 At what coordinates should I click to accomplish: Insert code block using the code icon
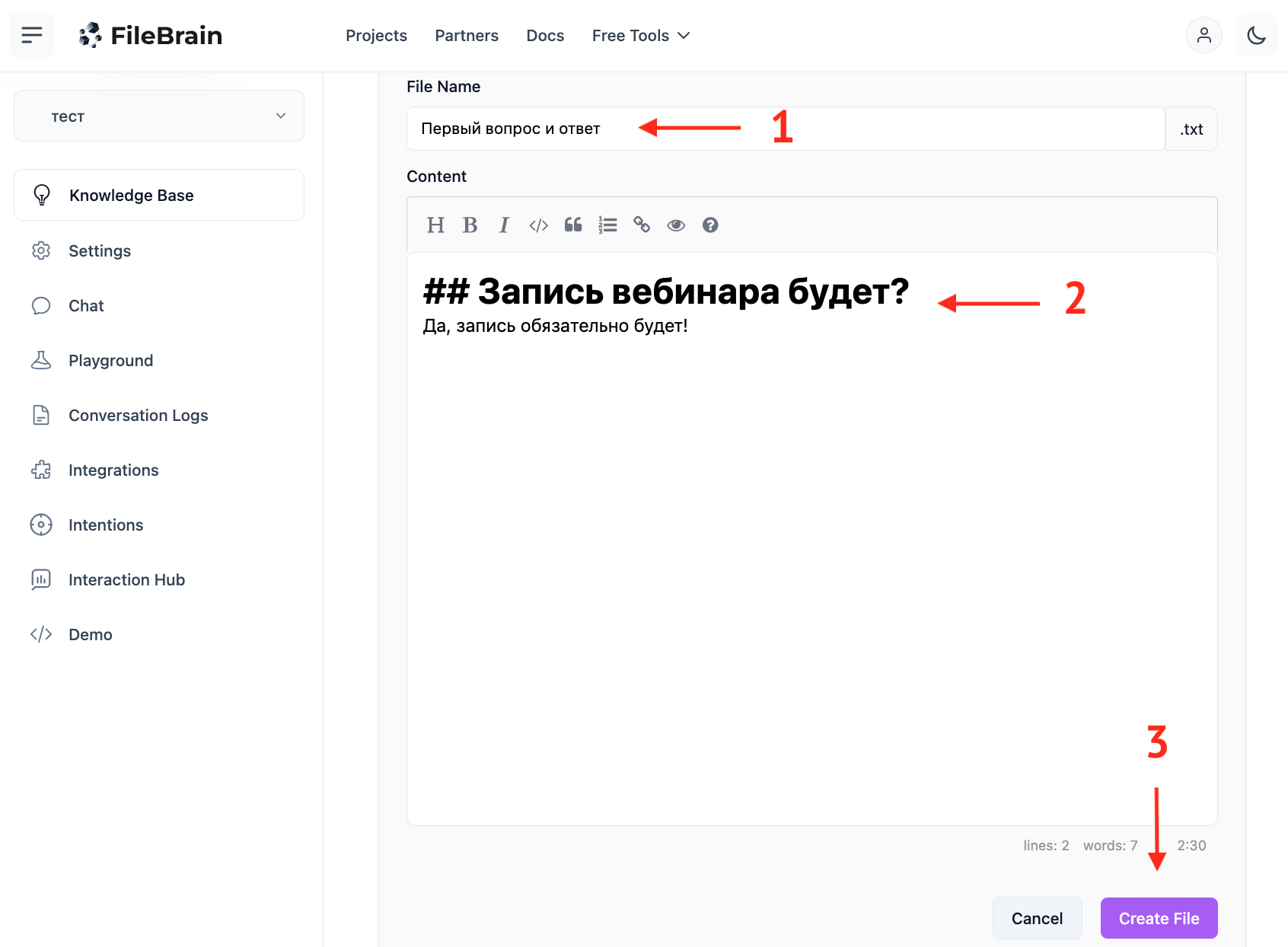click(x=538, y=225)
